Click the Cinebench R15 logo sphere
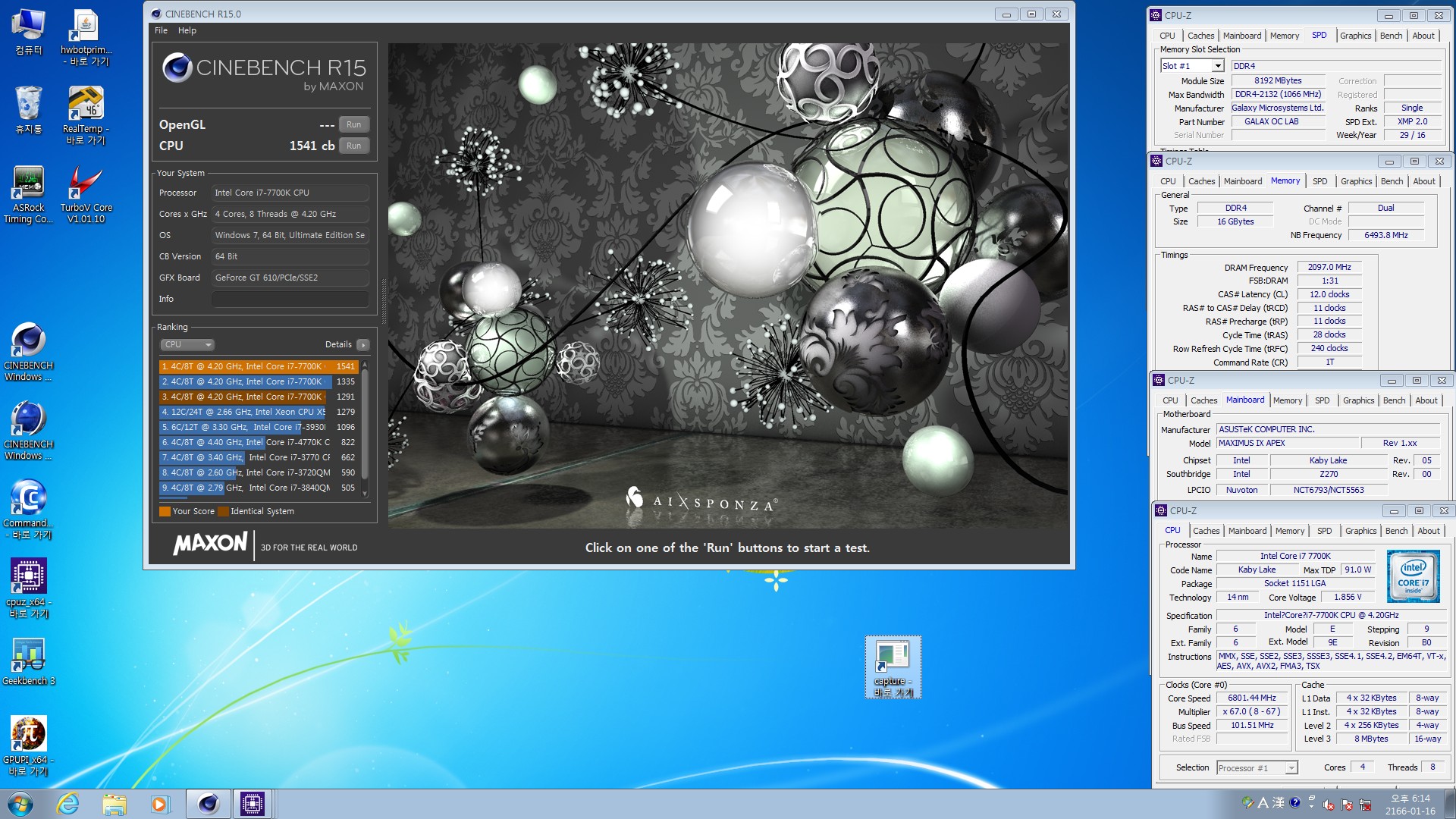 [177, 68]
